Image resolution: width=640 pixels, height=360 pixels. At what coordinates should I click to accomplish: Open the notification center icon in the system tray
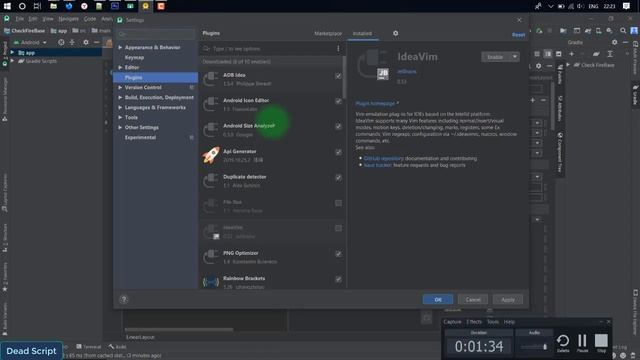point(627,6)
